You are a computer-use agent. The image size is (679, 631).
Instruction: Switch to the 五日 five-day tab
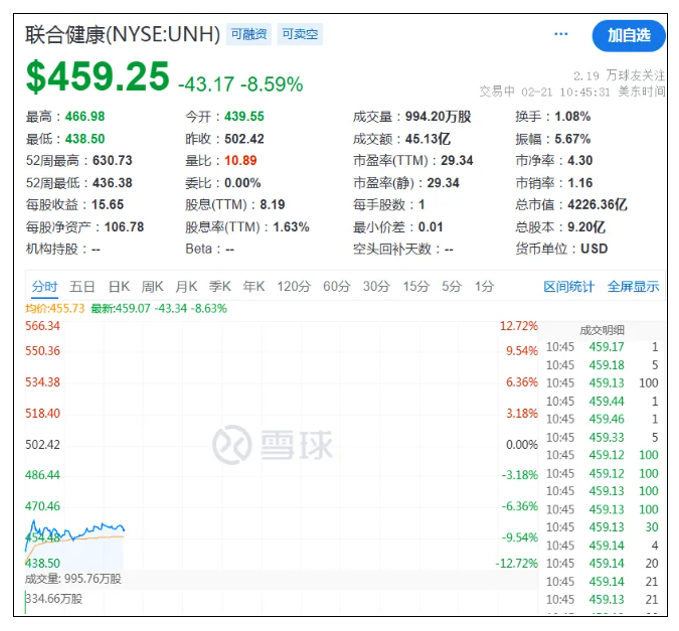82,287
